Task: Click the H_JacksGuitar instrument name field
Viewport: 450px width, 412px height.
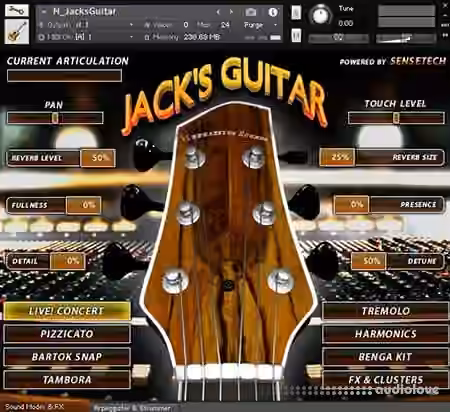Action: pos(84,12)
